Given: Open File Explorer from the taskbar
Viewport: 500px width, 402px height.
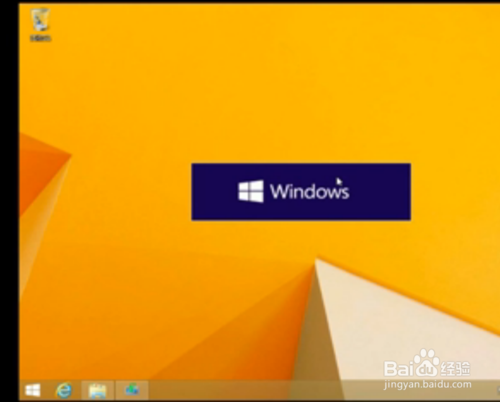Looking at the screenshot, I should tap(98, 390).
